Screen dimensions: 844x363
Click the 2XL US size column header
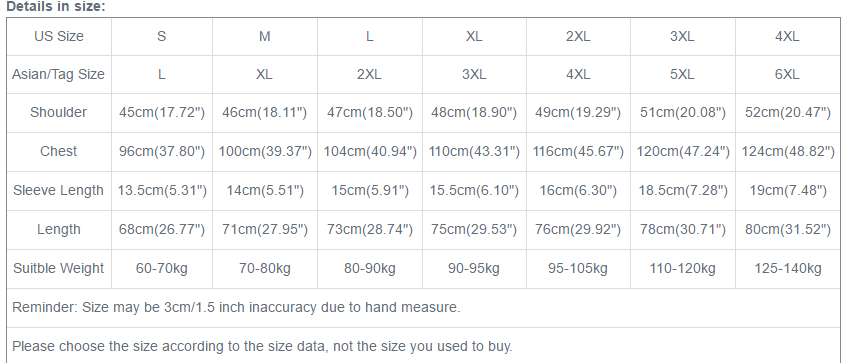[x=578, y=37]
